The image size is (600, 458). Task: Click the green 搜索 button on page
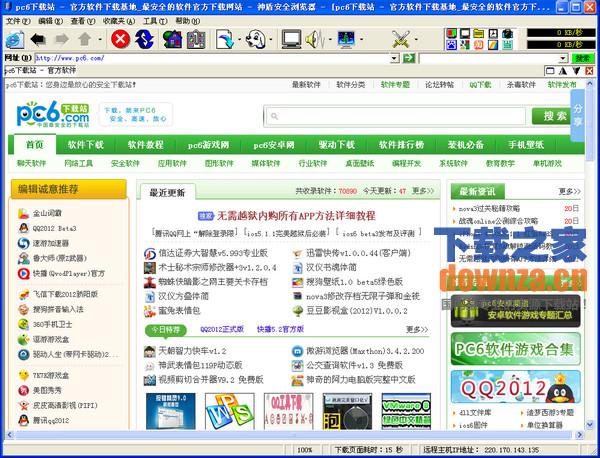pyautogui.click(x=548, y=116)
